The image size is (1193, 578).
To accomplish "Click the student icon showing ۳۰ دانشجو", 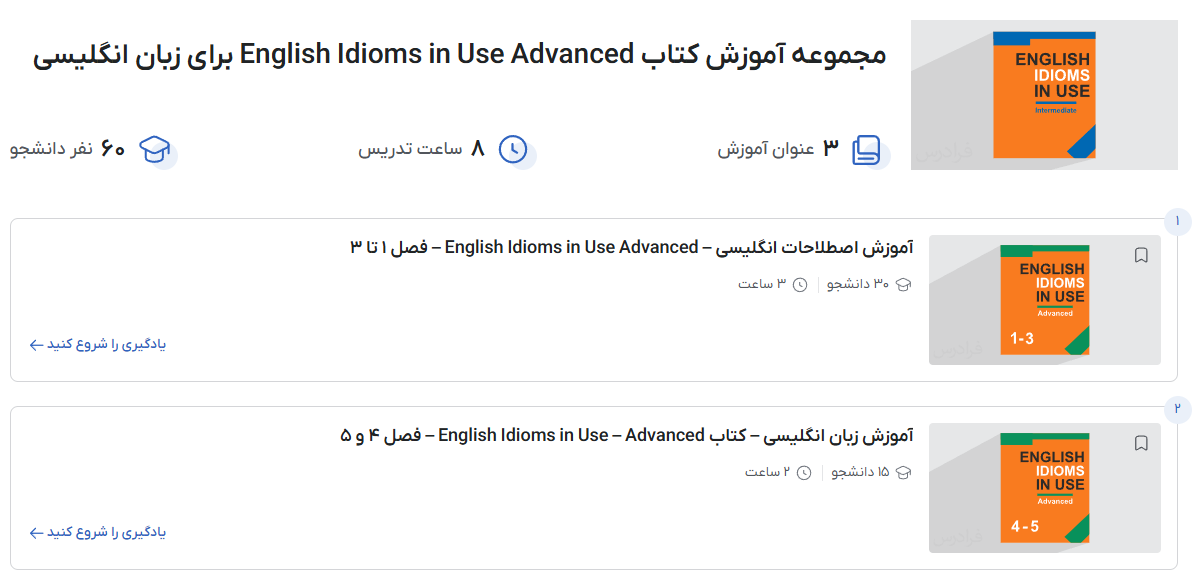I will click(x=903, y=284).
